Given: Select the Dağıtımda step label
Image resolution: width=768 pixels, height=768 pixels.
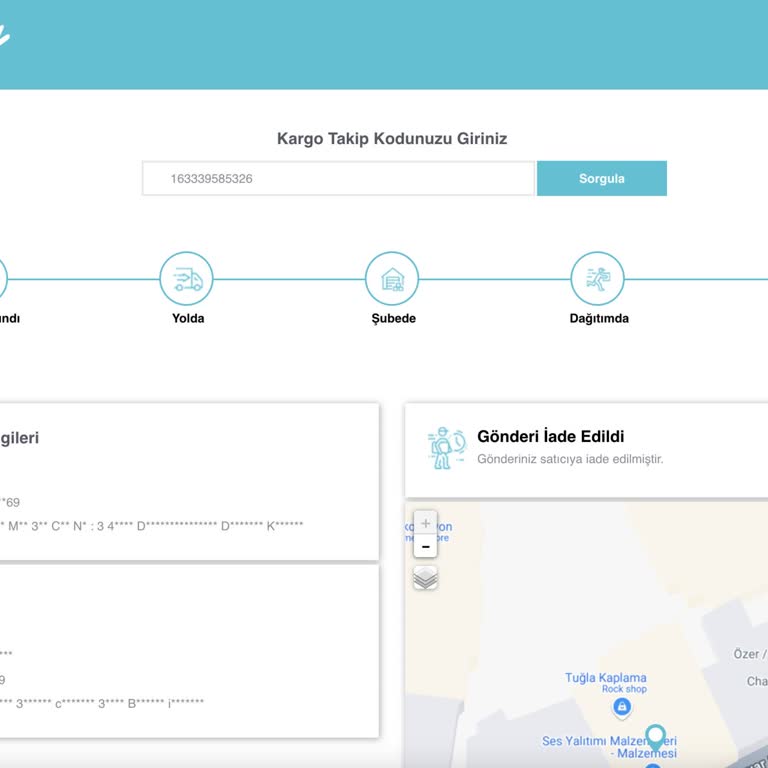Looking at the screenshot, I should 598,319.
